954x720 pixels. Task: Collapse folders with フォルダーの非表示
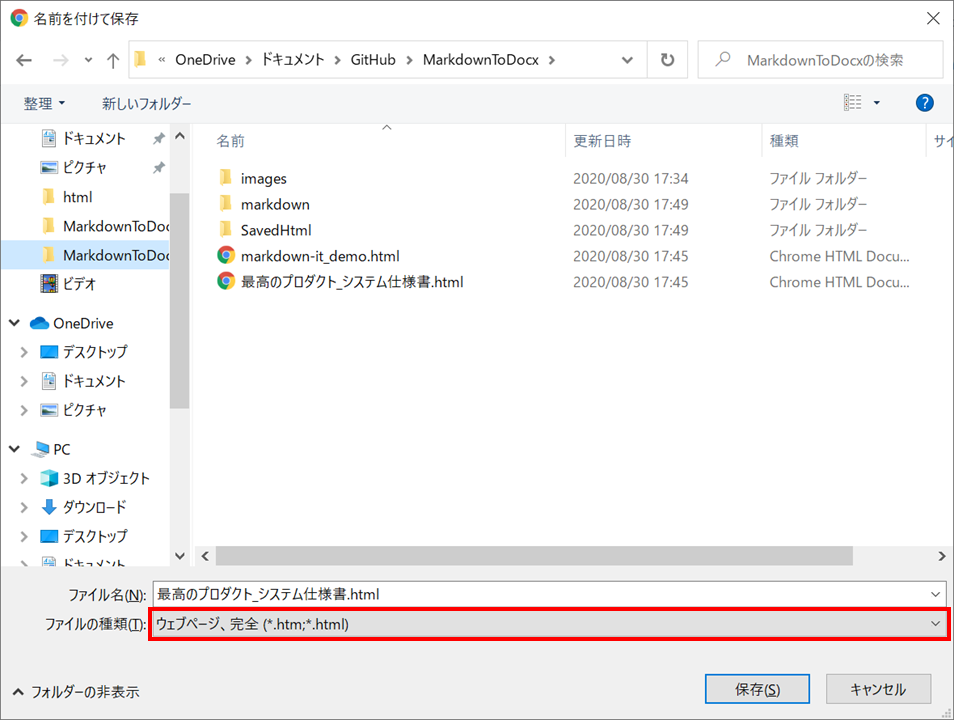pyautogui.click(x=77, y=692)
